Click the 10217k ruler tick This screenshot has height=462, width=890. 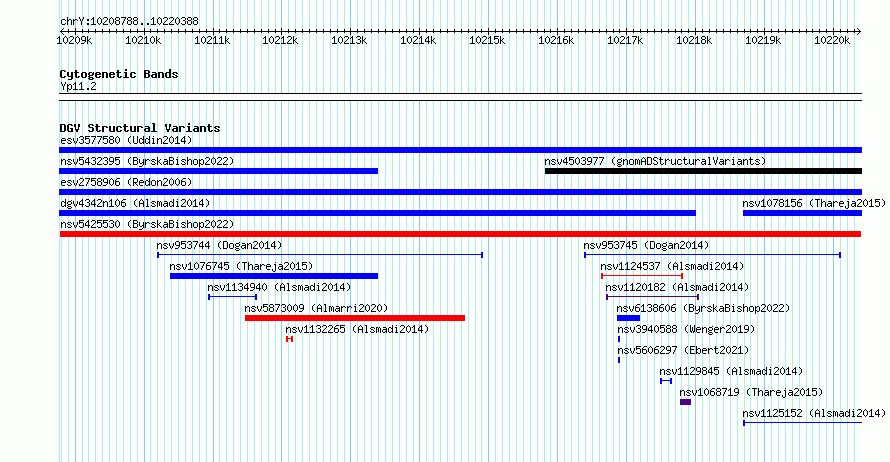pos(625,40)
